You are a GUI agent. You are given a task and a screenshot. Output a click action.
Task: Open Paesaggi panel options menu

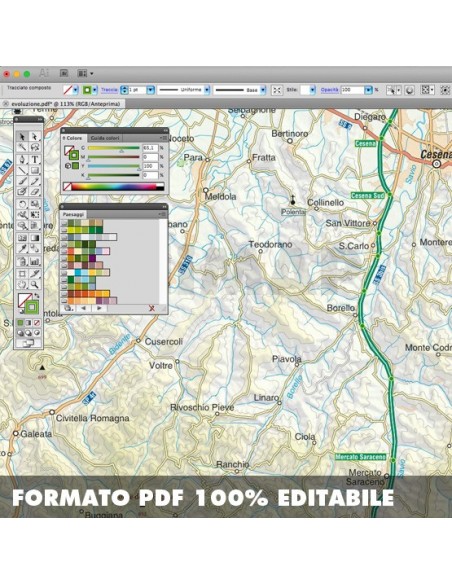pos(162,214)
